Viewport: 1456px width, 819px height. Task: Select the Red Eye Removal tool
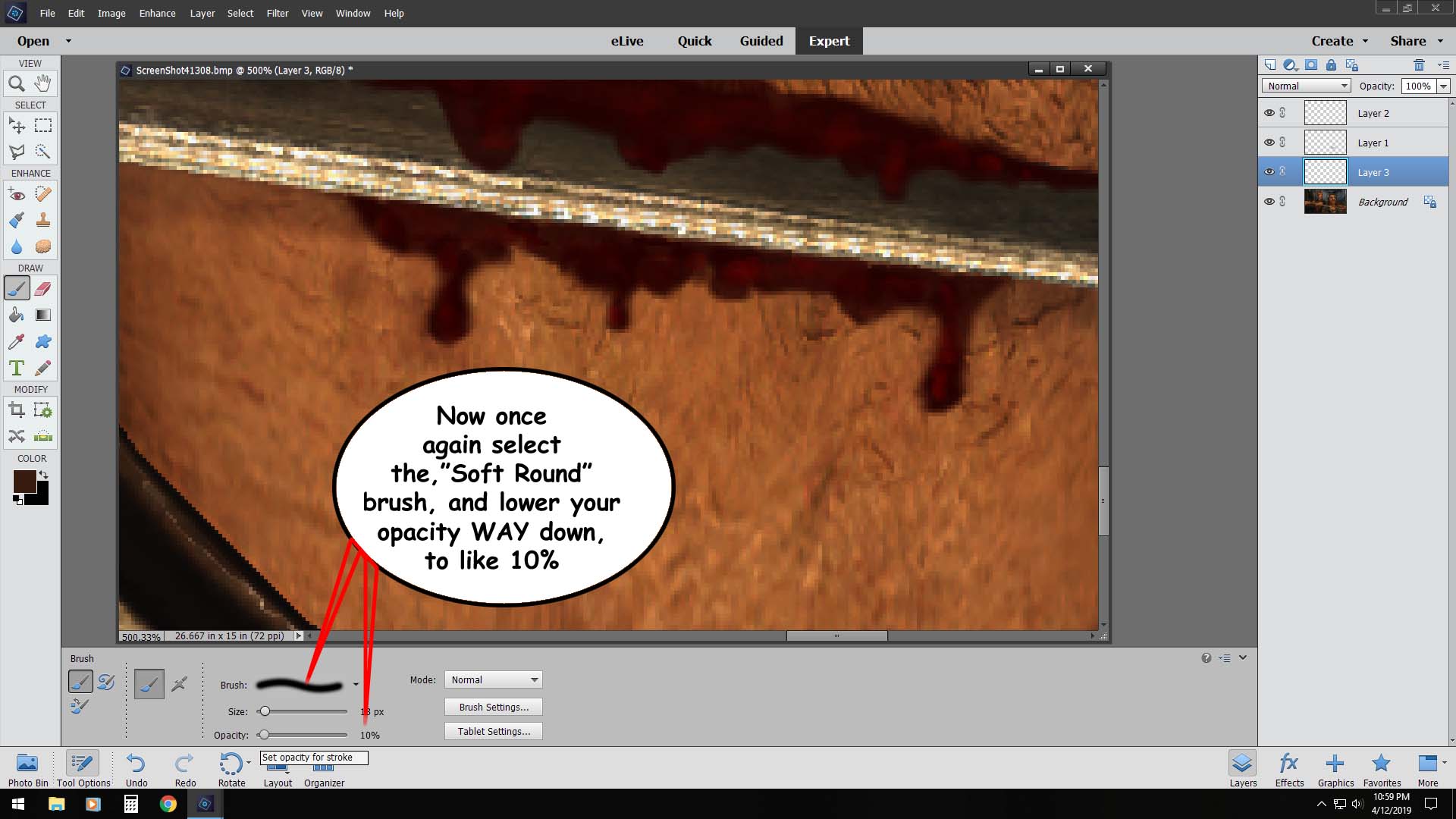click(x=17, y=194)
